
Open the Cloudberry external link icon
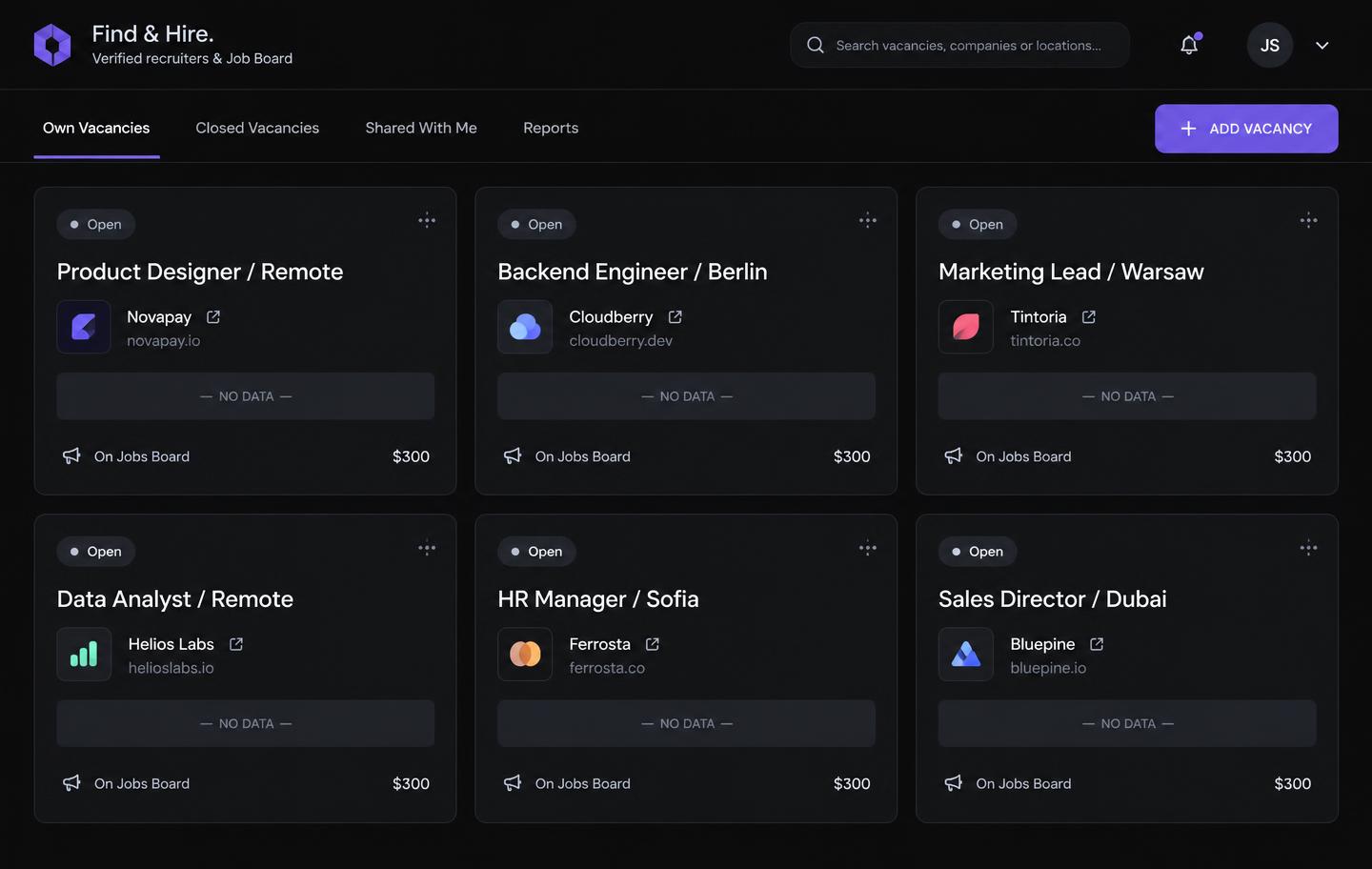[676, 316]
